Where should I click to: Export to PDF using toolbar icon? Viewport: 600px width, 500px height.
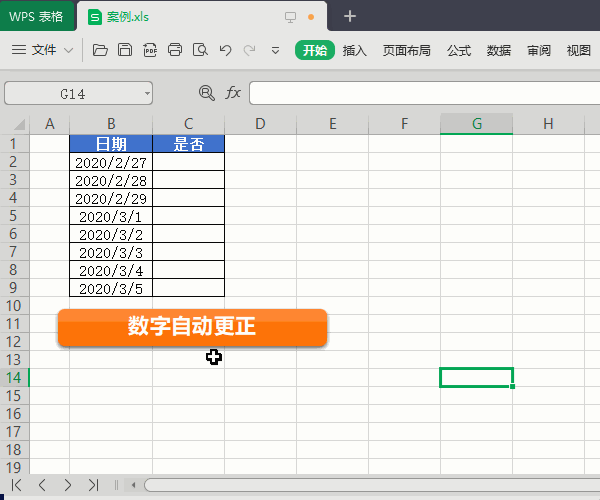[x=150, y=50]
